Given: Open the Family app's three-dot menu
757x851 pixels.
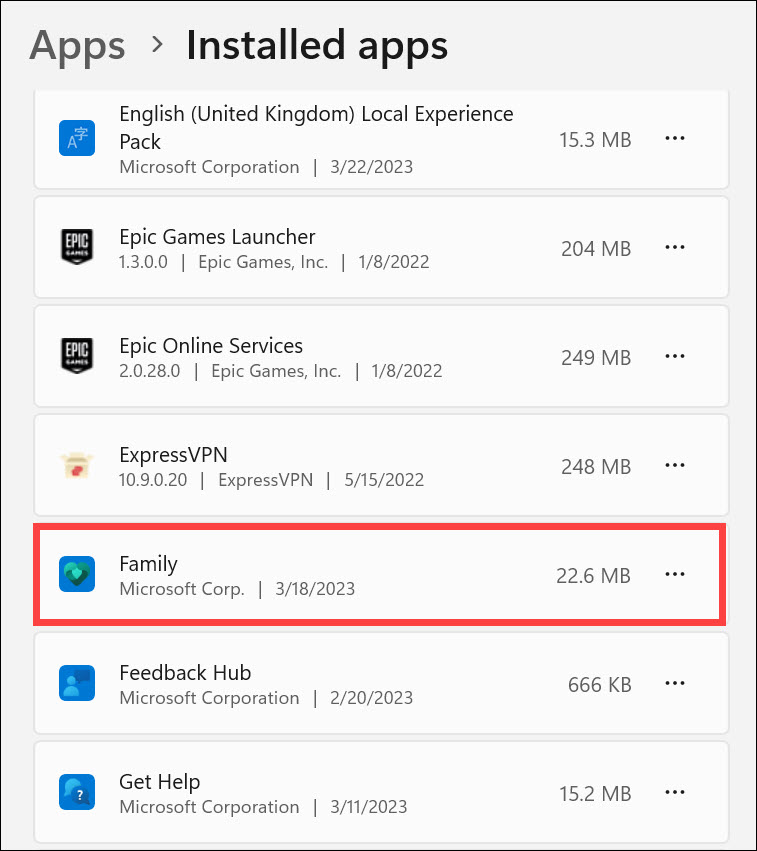Looking at the screenshot, I should point(675,574).
